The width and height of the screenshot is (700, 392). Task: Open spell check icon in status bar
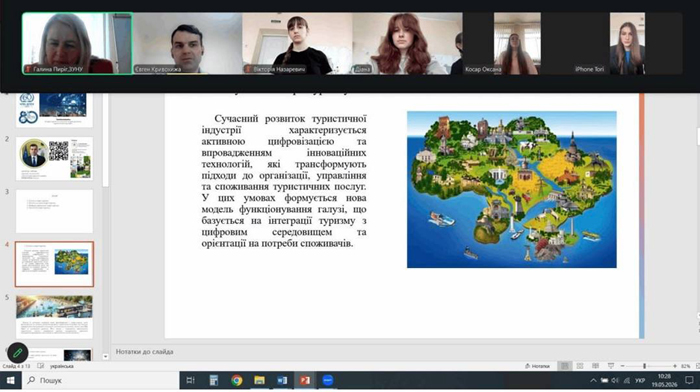pos(41,366)
